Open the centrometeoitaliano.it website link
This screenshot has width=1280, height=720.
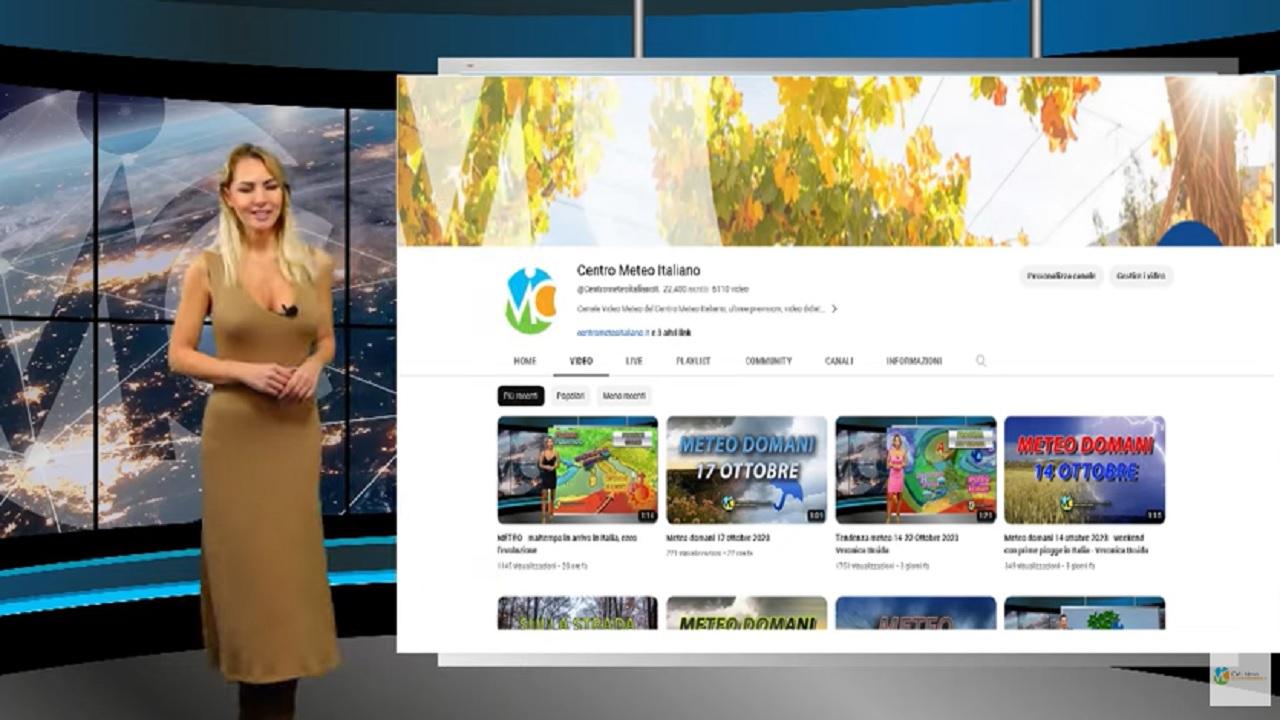[x=613, y=332]
